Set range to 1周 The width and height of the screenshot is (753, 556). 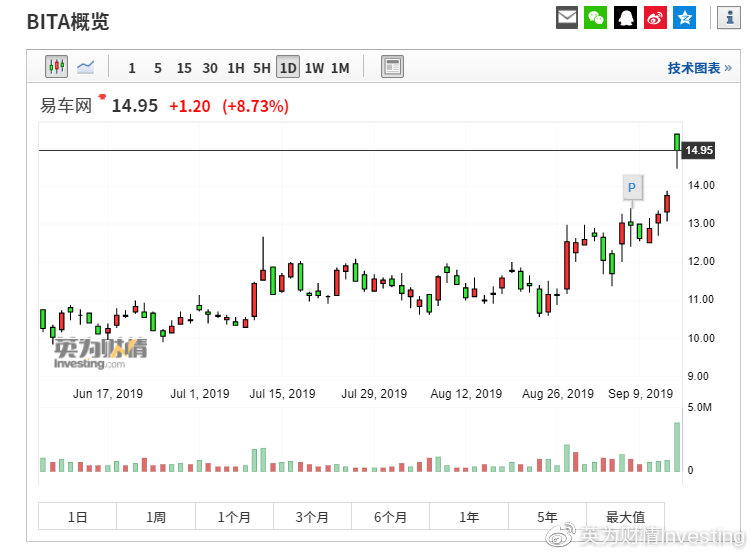point(156,517)
